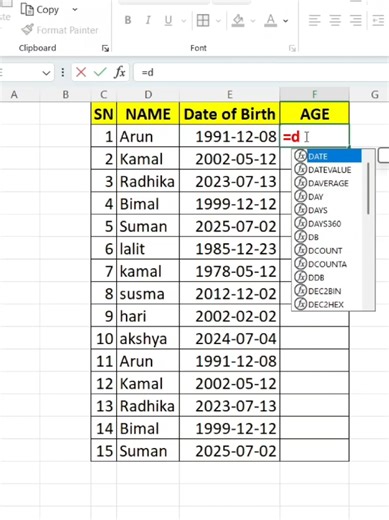The height and width of the screenshot is (520, 389).
Task: Click the date 1985-12-23
Action: pyautogui.click(x=230, y=249)
